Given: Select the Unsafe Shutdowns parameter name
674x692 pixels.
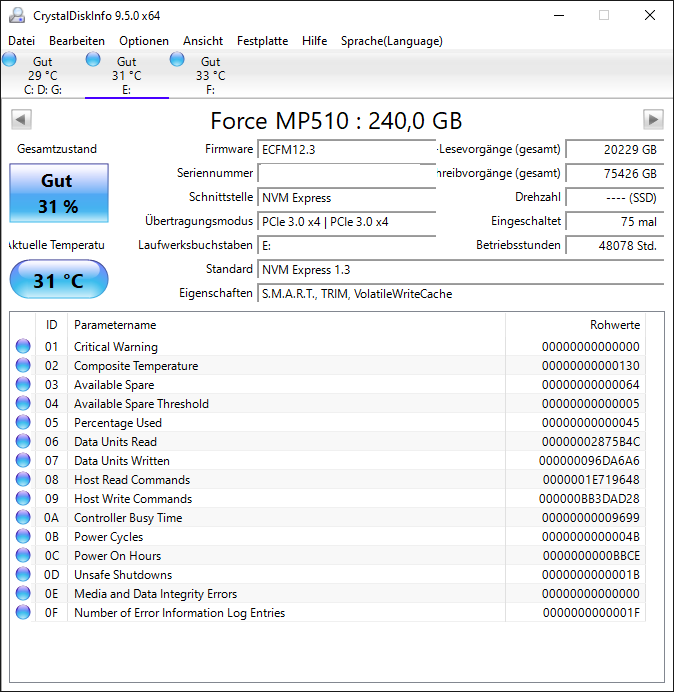Looking at the screenshot, I should click(x=123, y=575).
